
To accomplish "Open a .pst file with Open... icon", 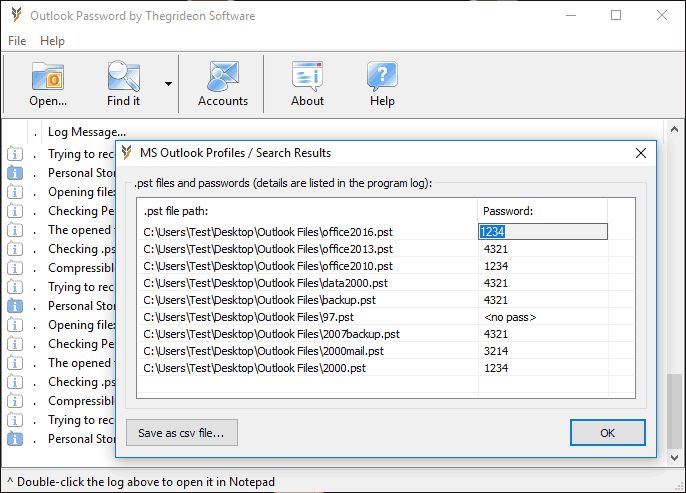I will click(48, 84).
